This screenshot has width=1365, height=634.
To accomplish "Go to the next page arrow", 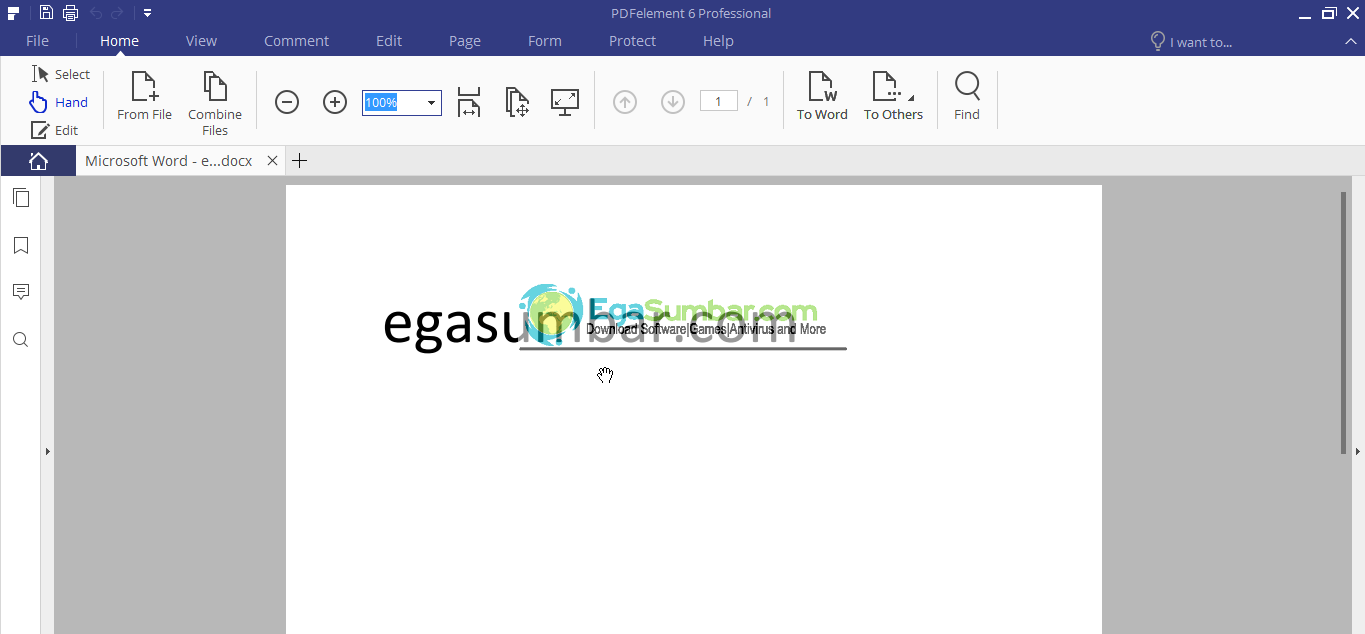I will pyautogui.click(x=673, y=102).
